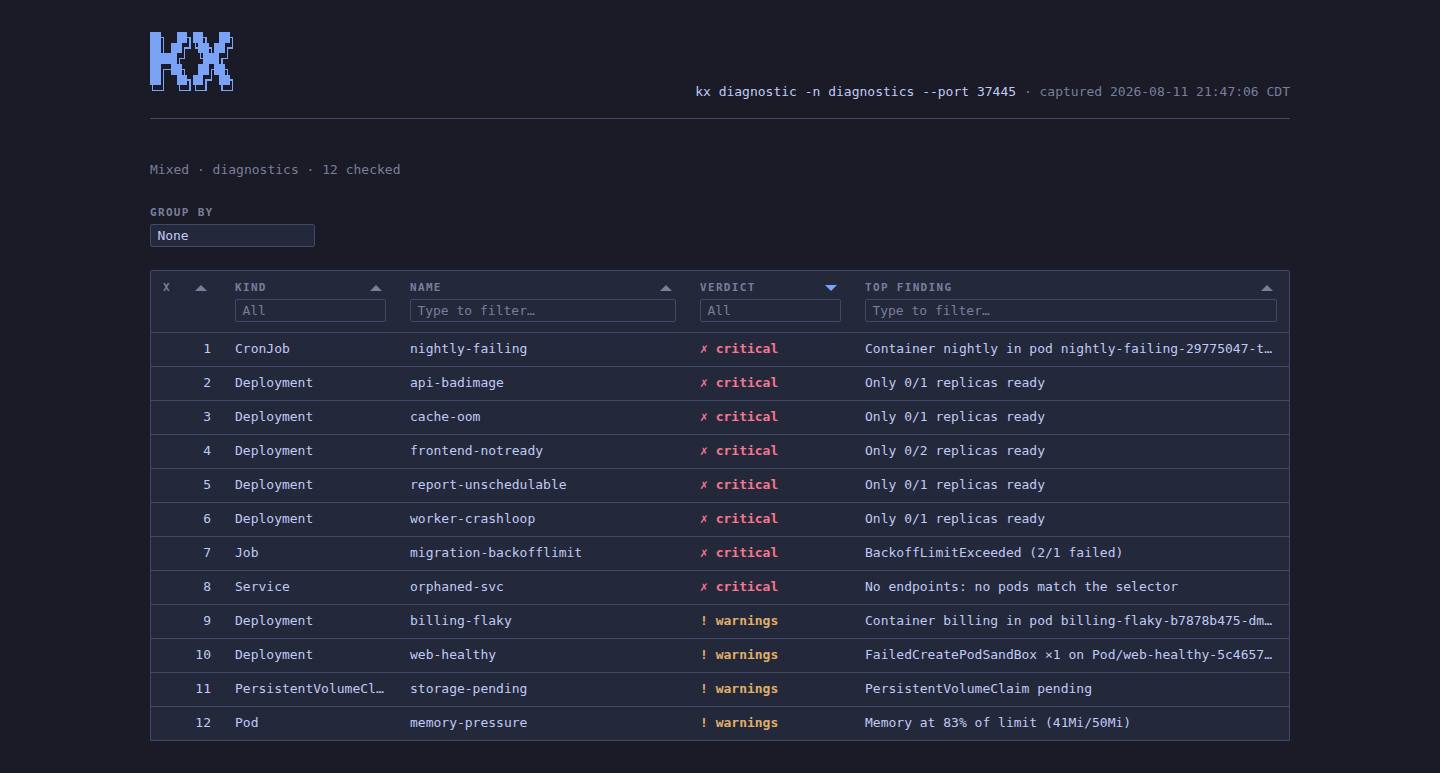Click the KIND column header label
Viewport: 1440px width, 773px height.
250,287
